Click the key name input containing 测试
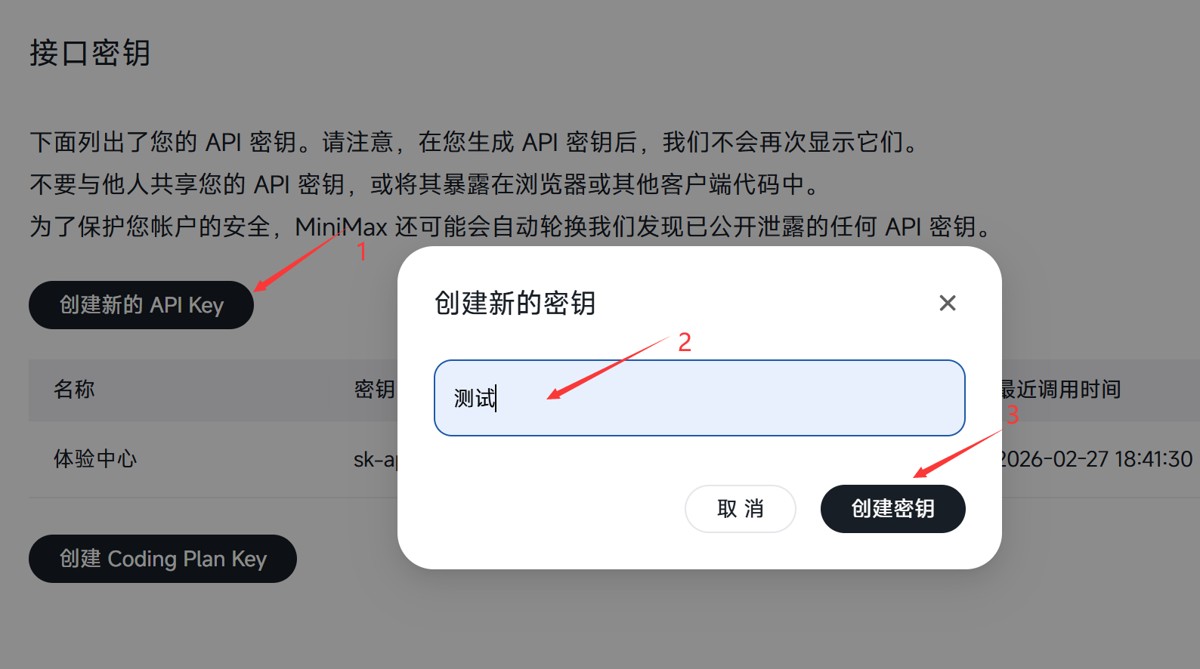Image resolution: width=1200 pixels, height=669 pixels. [699, 398]
